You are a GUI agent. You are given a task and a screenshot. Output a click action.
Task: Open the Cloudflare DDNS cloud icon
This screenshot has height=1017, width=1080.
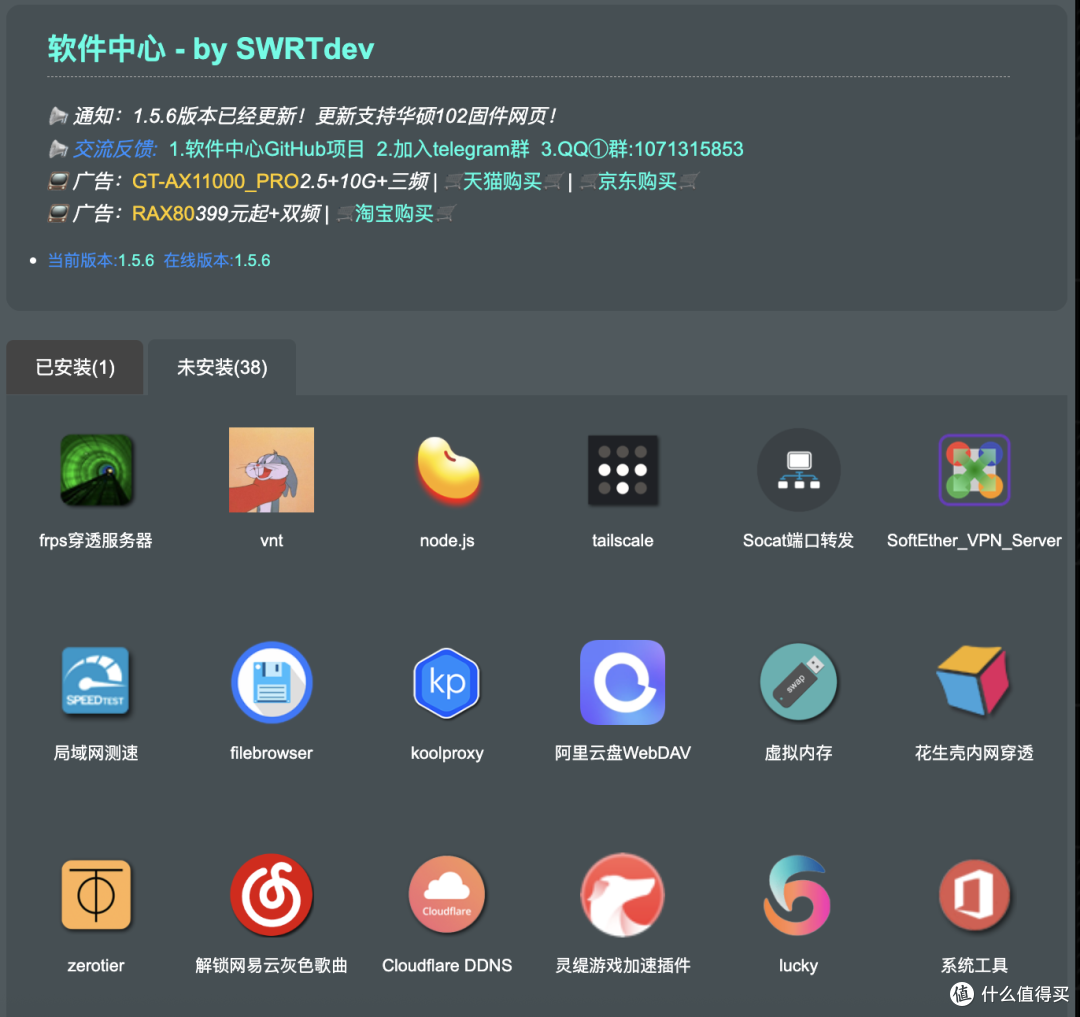(447, 894)
